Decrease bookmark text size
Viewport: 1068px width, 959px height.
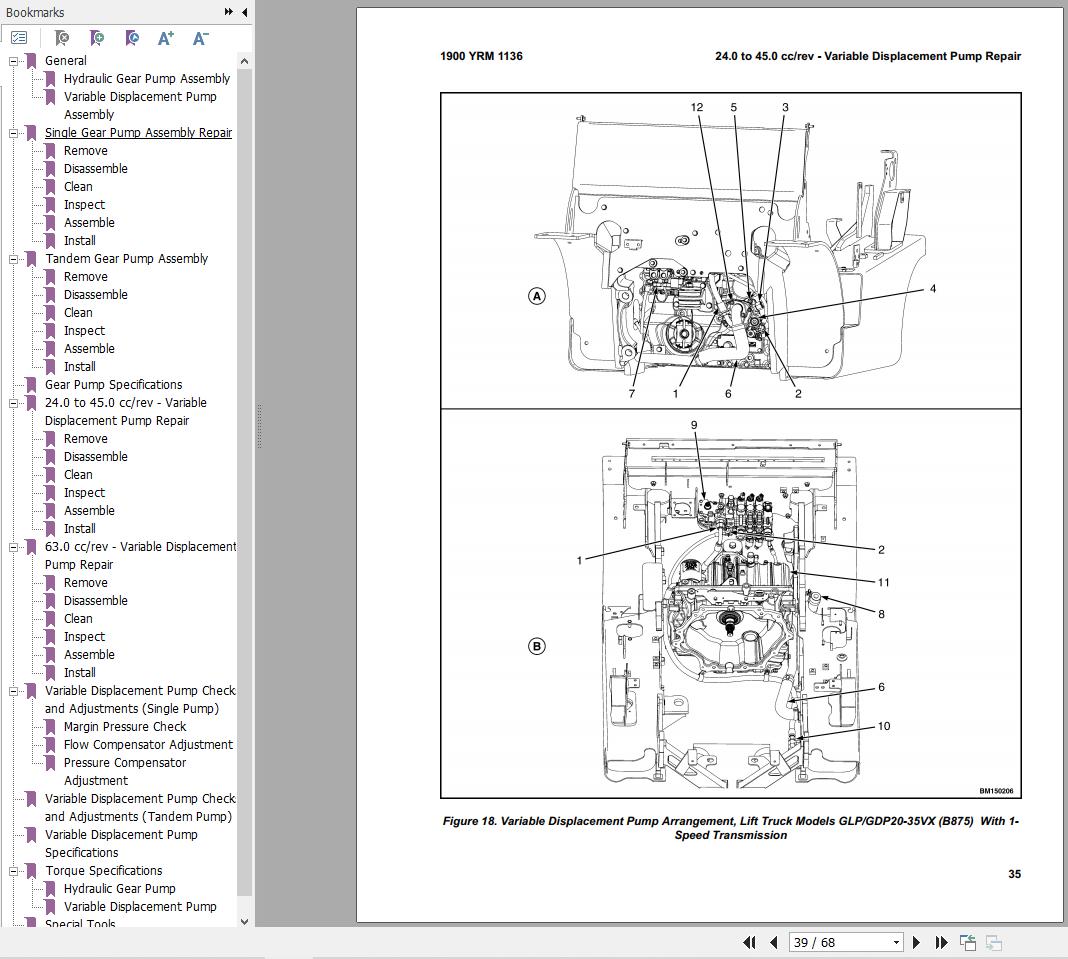(200, 38)
